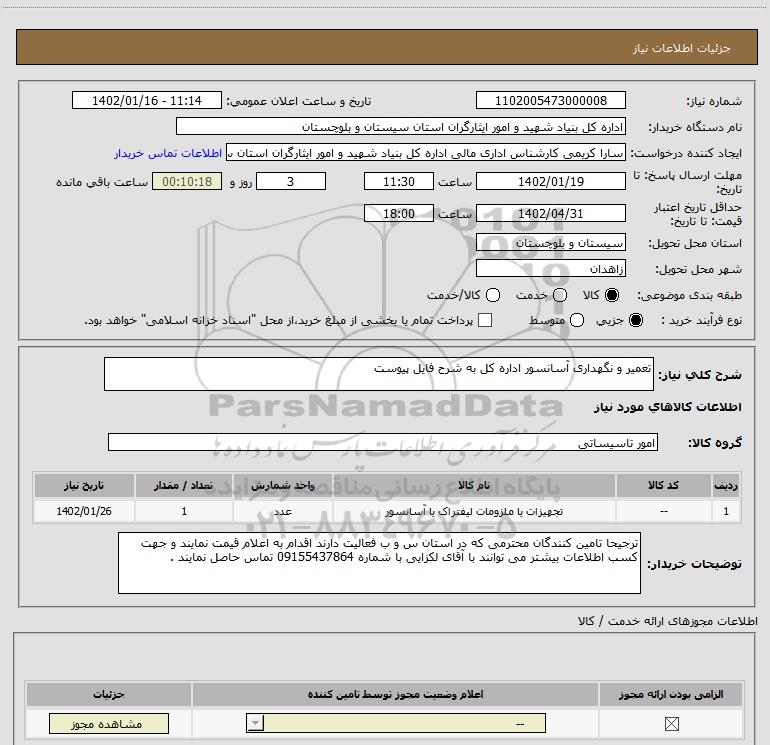Click the جزئیات column header
This screenshot has height=745, width=770.
[x=109, y=694]
